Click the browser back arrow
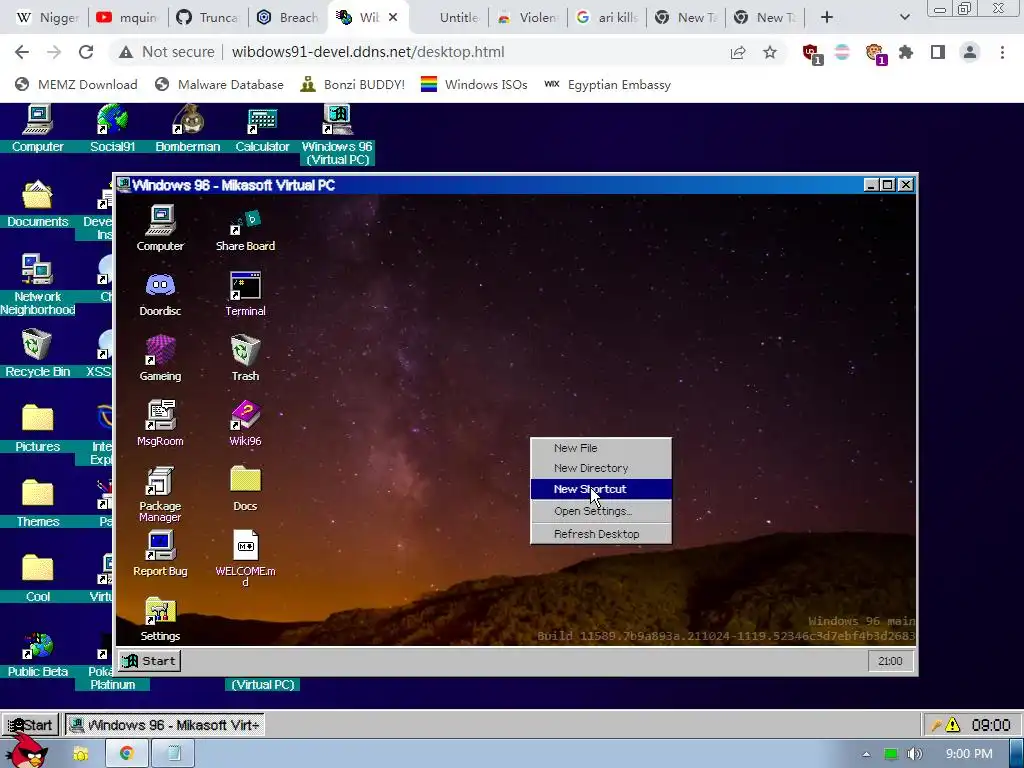Viewport: 1024px width, 768px height. tap(22, 52)
